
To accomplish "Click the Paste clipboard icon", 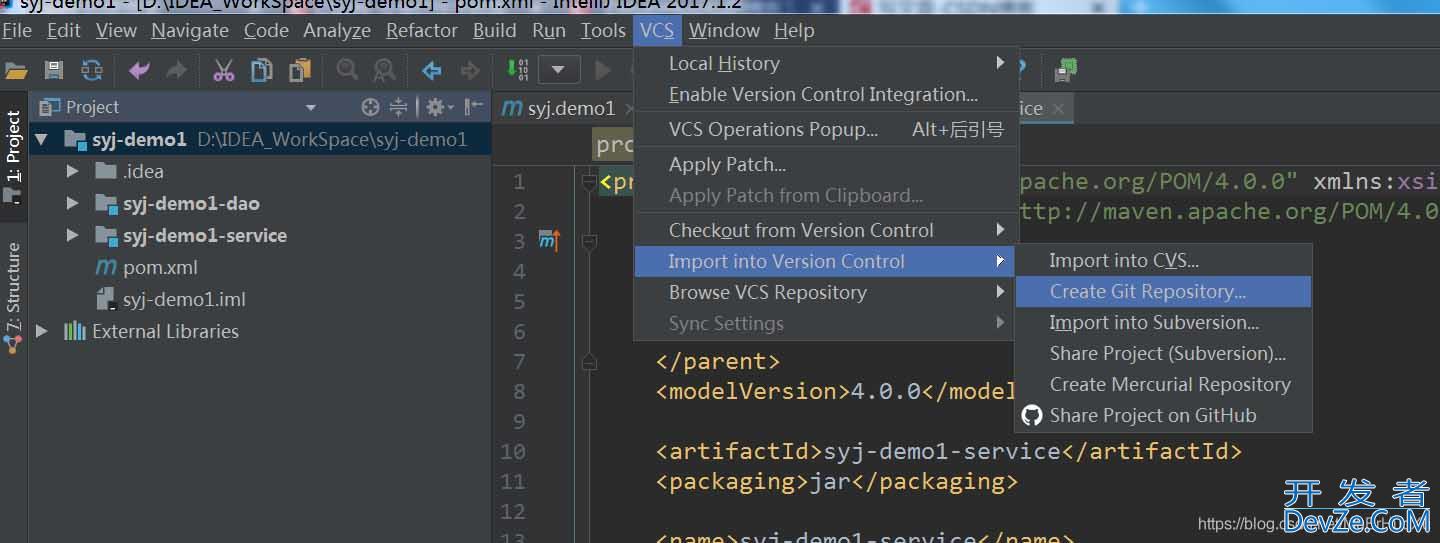I will 299,70.
